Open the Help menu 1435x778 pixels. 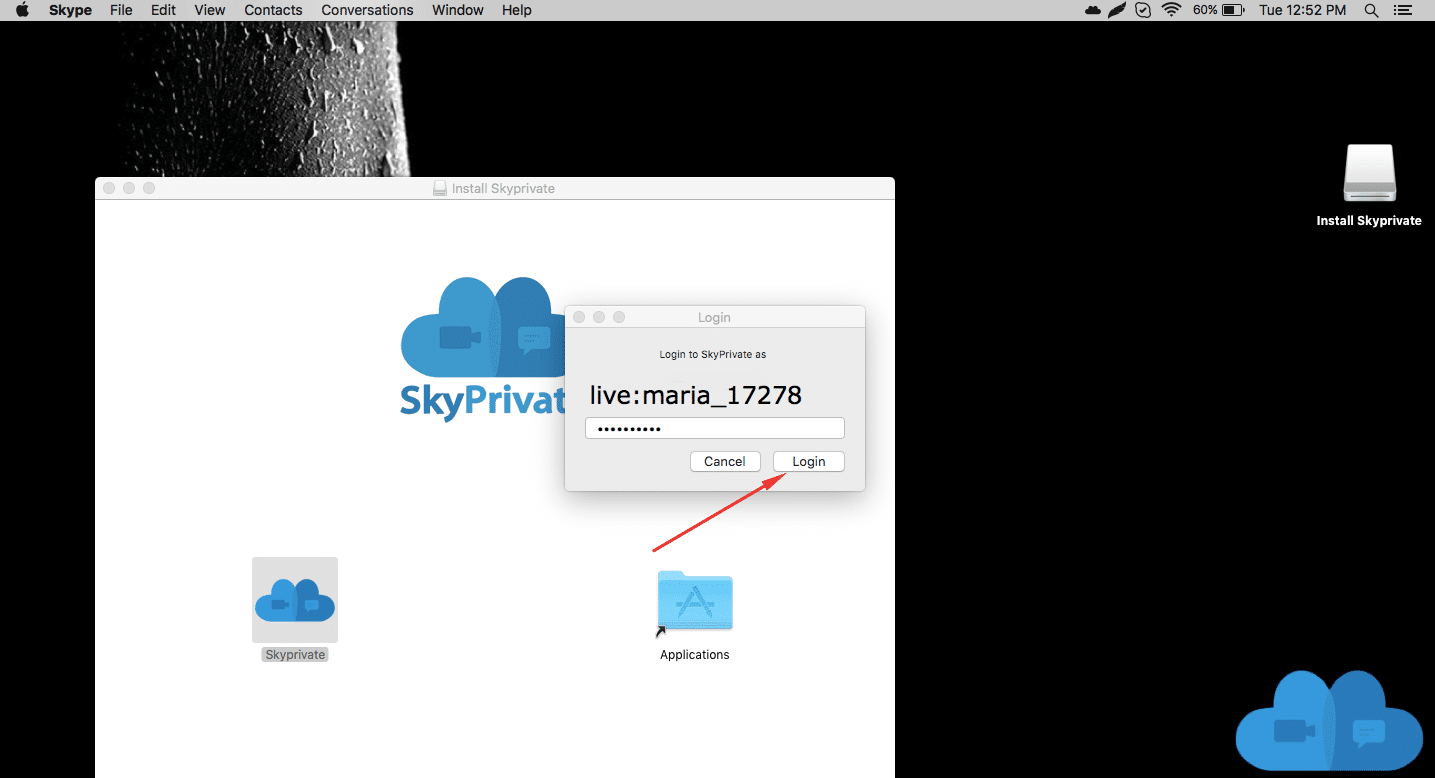point(516,10)
